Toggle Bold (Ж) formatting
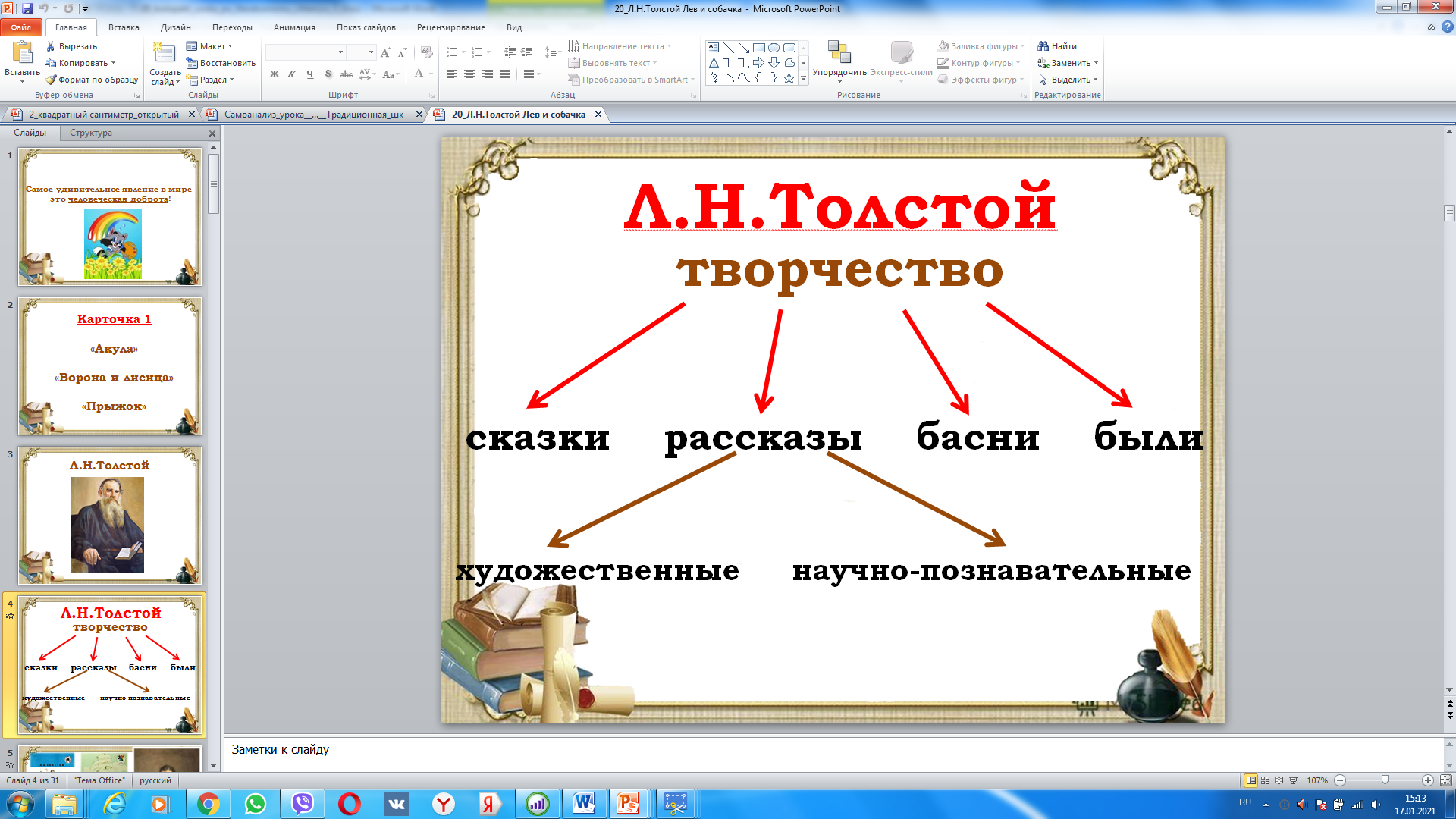Screen dimensions: 1456x819 pos(275,74)
